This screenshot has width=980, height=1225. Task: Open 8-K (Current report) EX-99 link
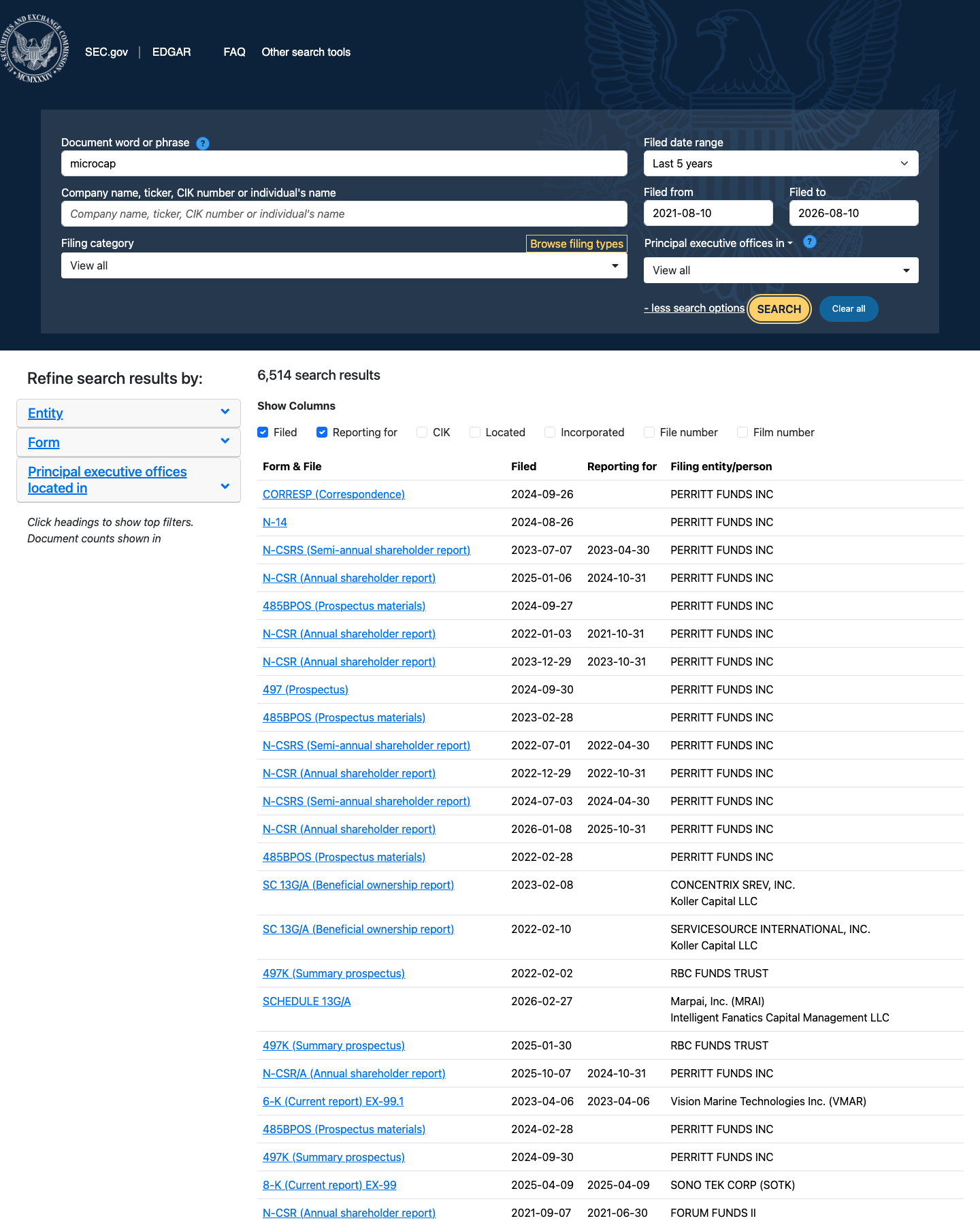[x=329, y=1185]
